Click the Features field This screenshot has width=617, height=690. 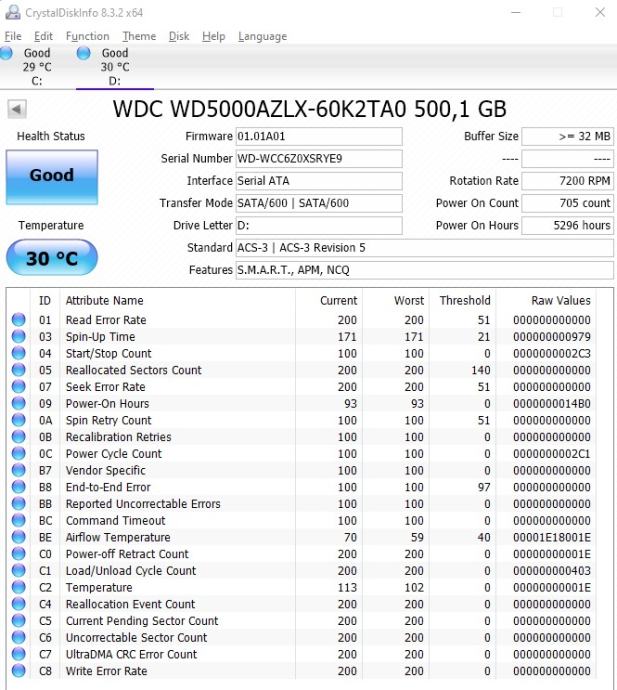coord(425,270)
